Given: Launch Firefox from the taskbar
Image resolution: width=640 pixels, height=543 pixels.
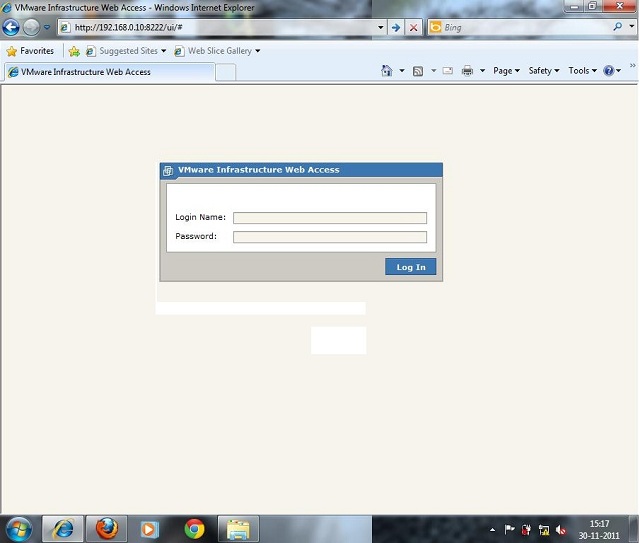Looking at the screenshot, I should [x=107, y=529].
